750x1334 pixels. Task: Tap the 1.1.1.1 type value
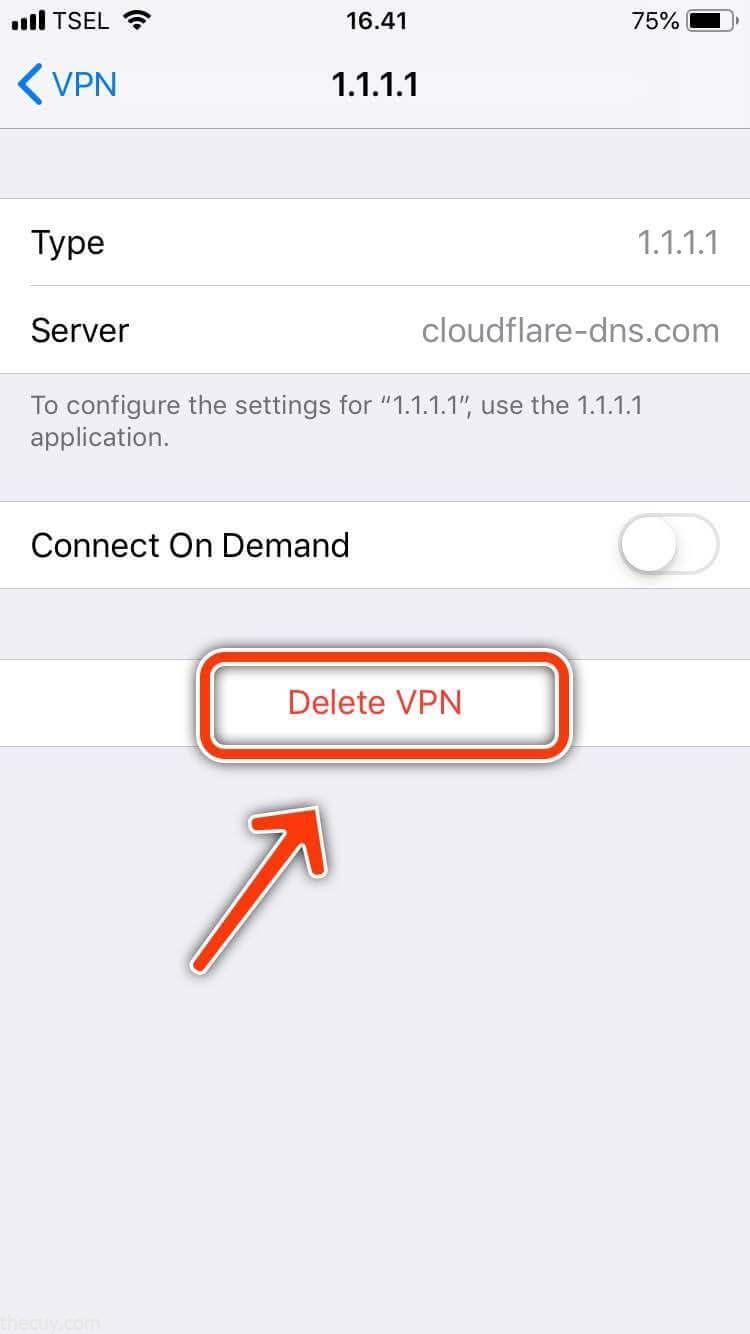pyautogui.click(x=678, y=243)
